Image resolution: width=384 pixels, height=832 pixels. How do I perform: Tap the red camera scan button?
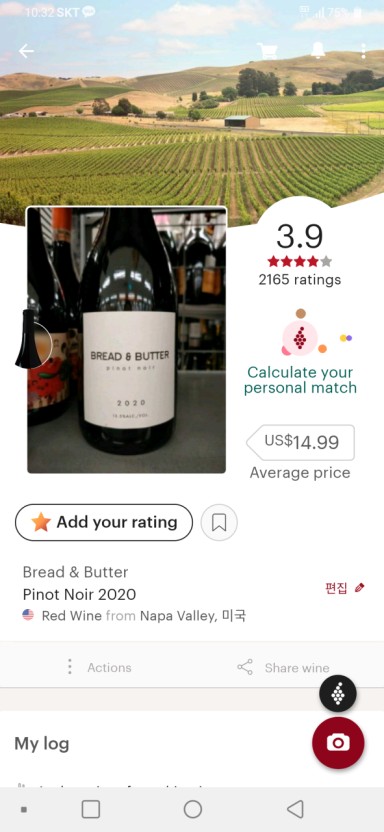(338, 742)
